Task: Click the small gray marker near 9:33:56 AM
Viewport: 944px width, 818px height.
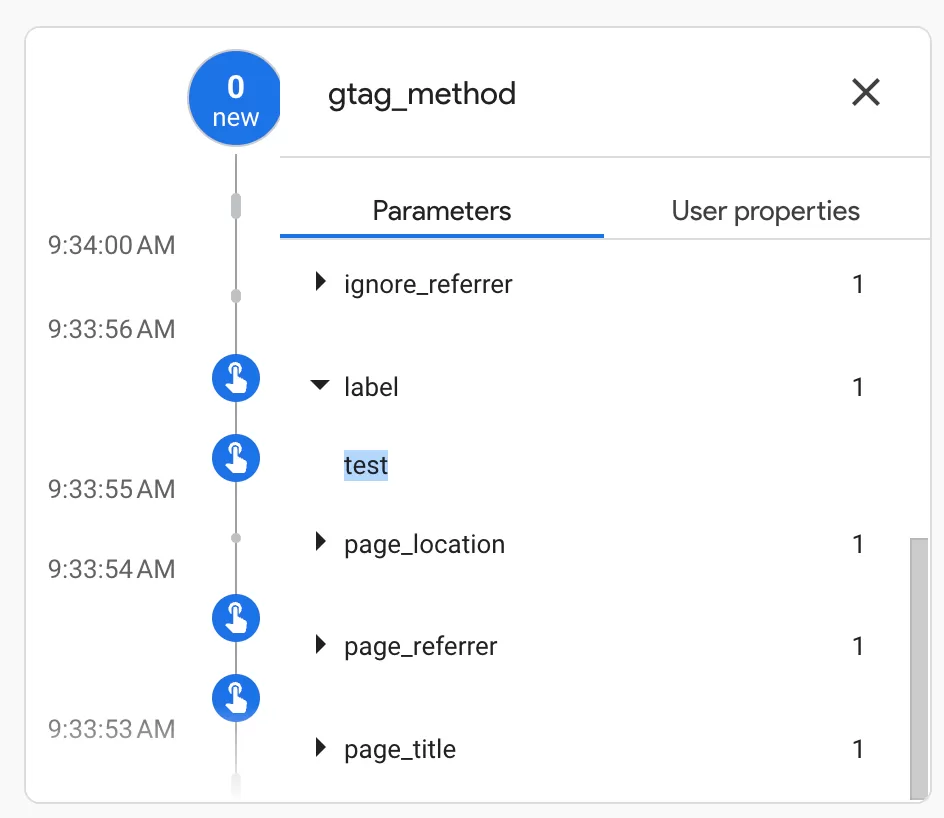Action: (236, 296)
